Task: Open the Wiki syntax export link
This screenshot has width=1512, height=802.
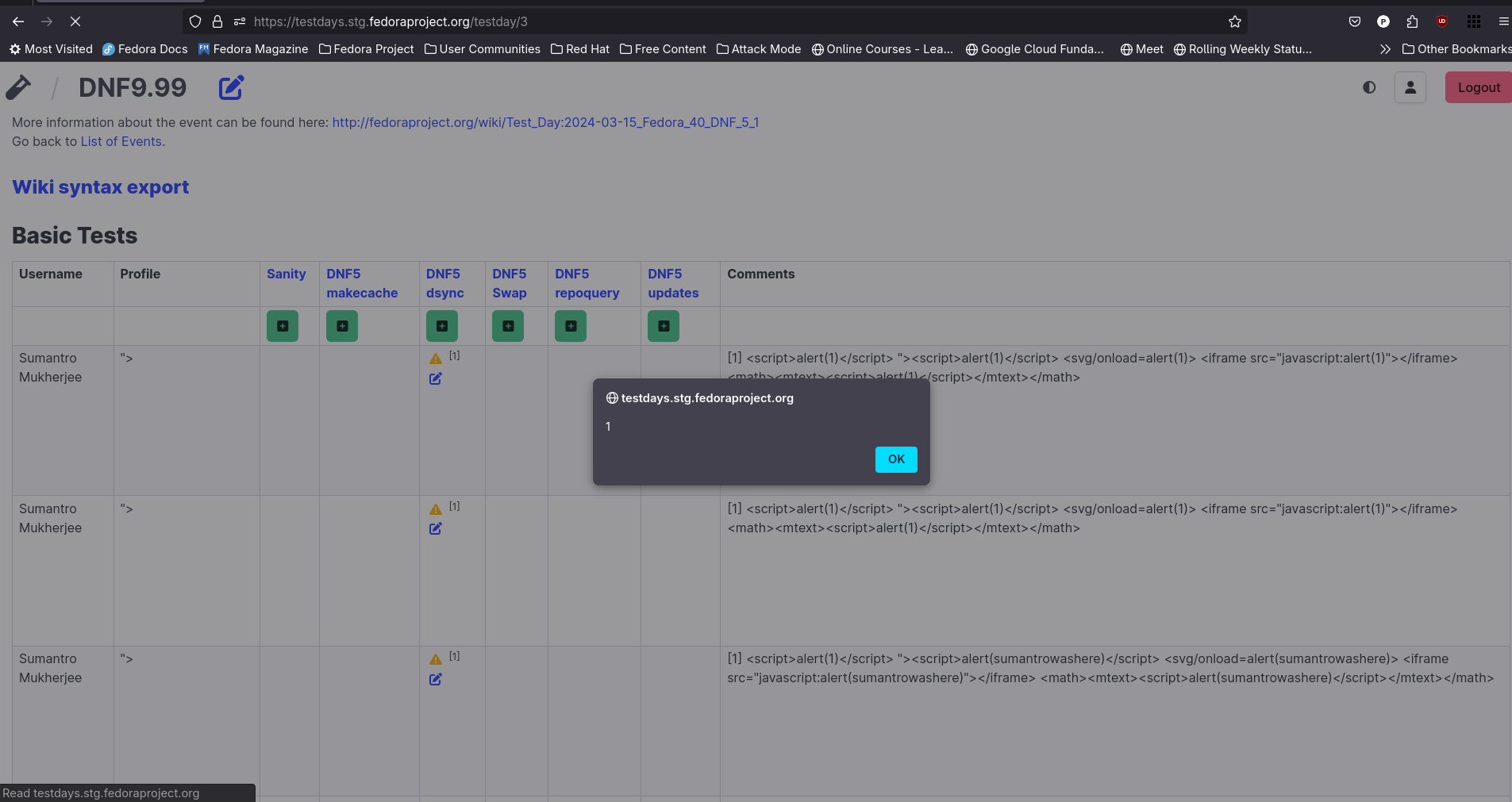Action: (101, 187)
